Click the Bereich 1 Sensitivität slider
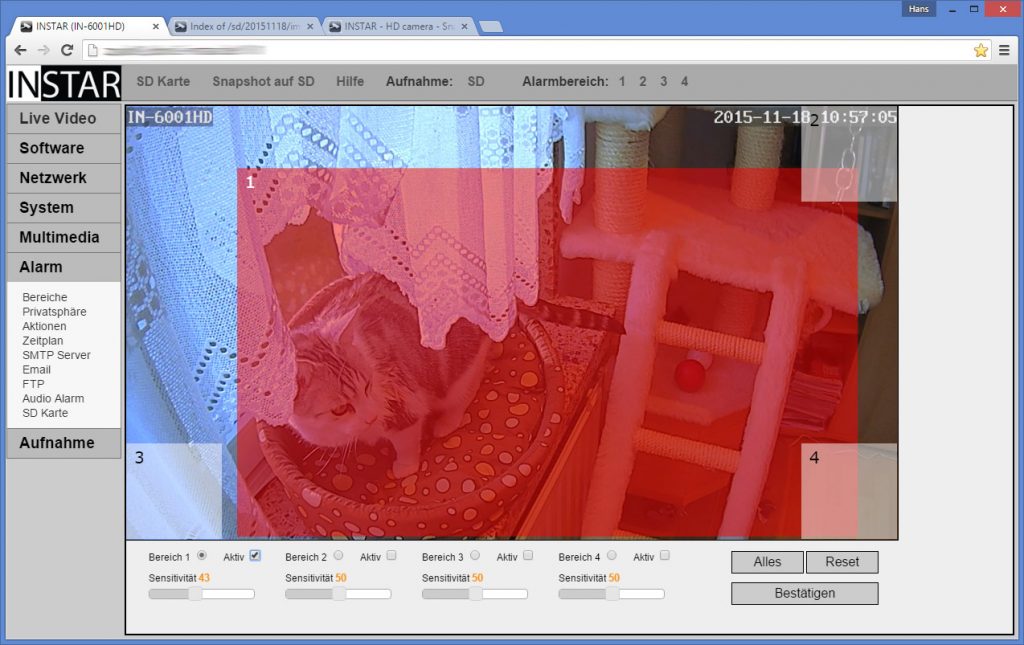Viewport: 1024px width, 645px height. coord(201,594)
